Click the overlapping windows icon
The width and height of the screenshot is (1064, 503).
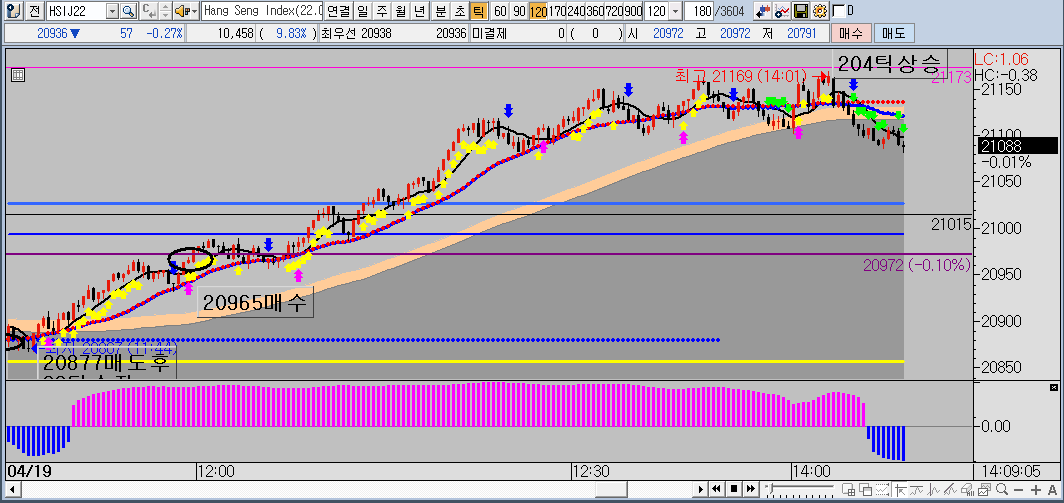click(866, 489)
